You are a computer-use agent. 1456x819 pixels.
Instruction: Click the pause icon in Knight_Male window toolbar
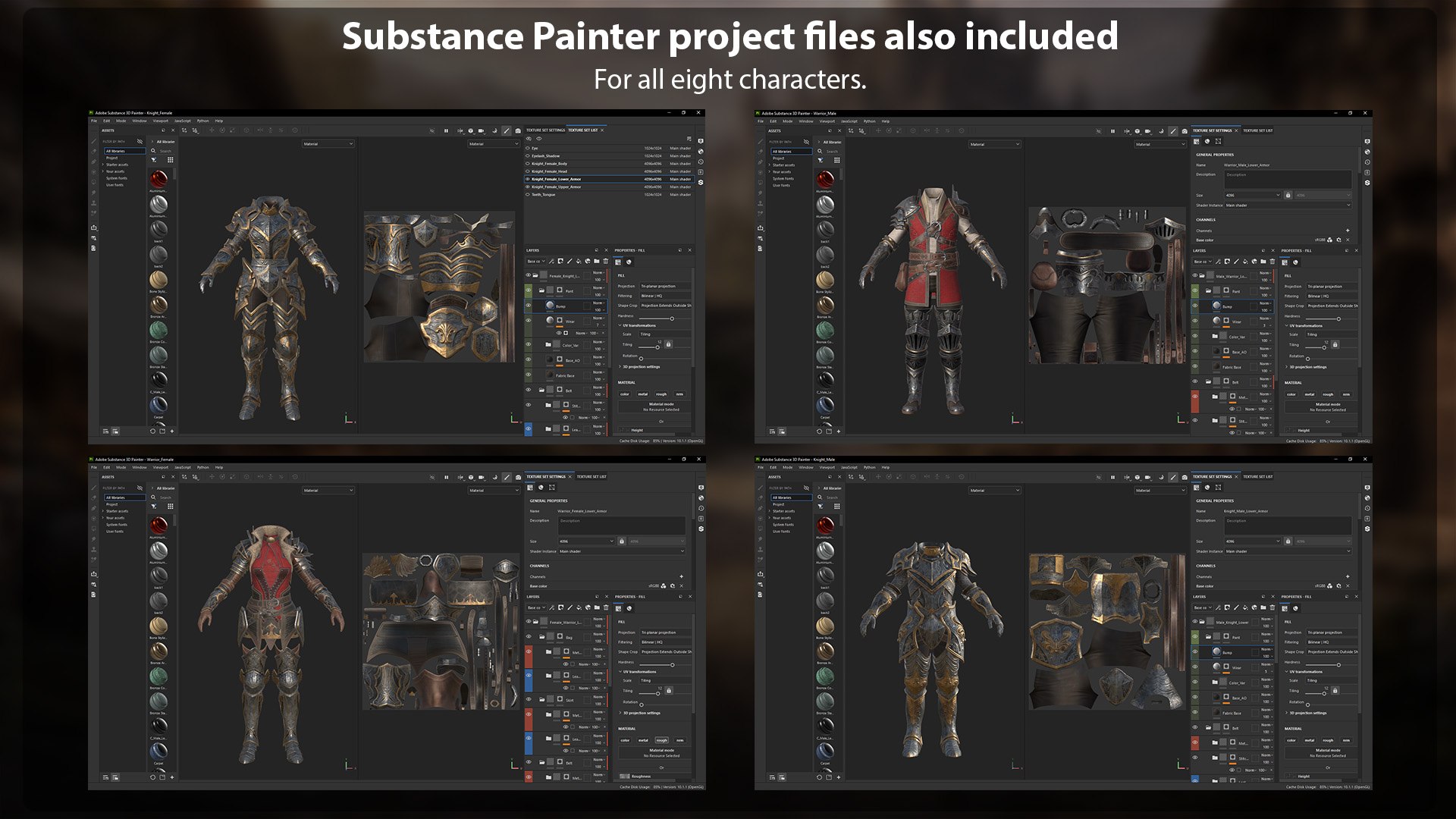(1112, 477)
